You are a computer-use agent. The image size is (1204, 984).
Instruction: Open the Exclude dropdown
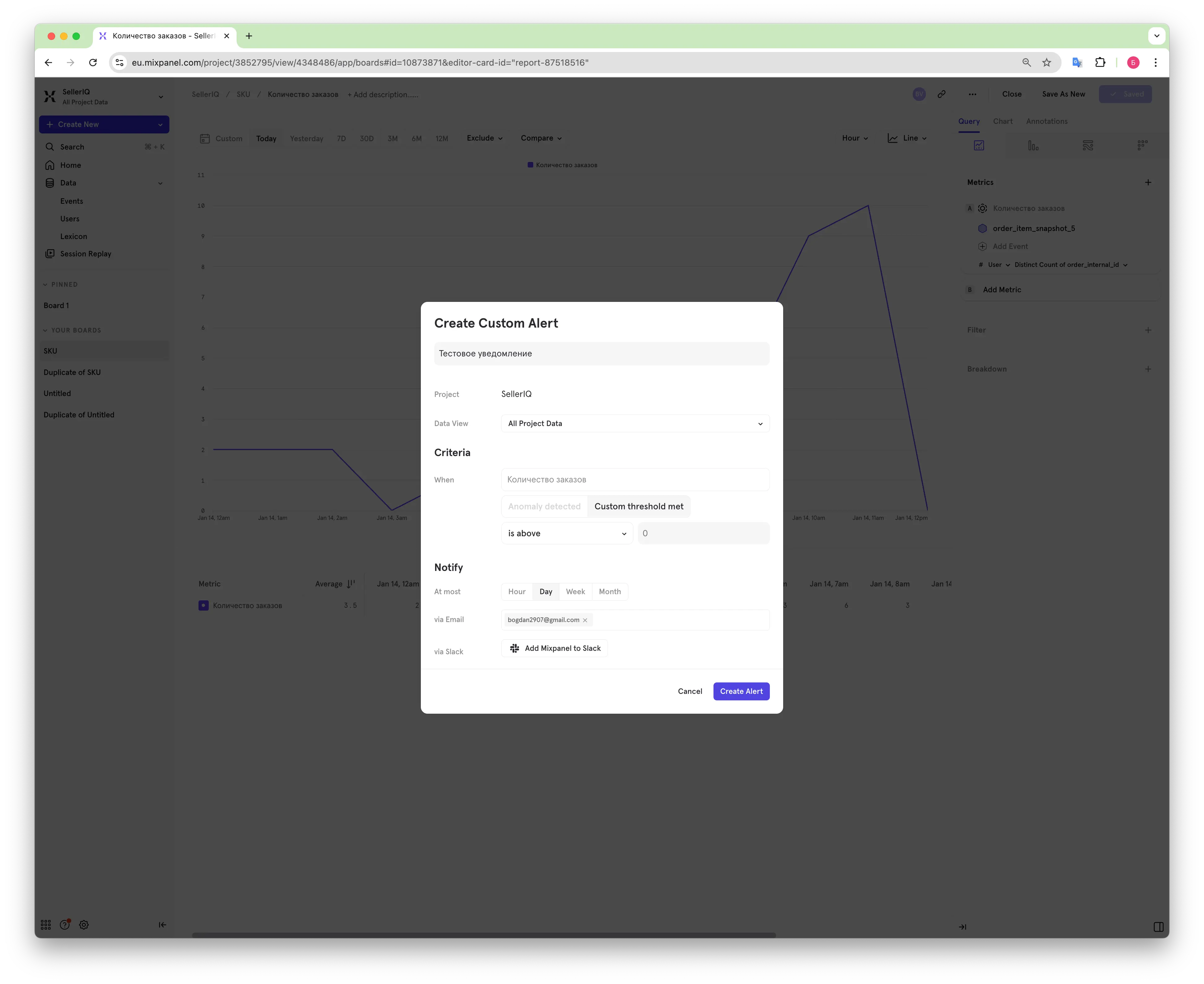click(485, 138)
